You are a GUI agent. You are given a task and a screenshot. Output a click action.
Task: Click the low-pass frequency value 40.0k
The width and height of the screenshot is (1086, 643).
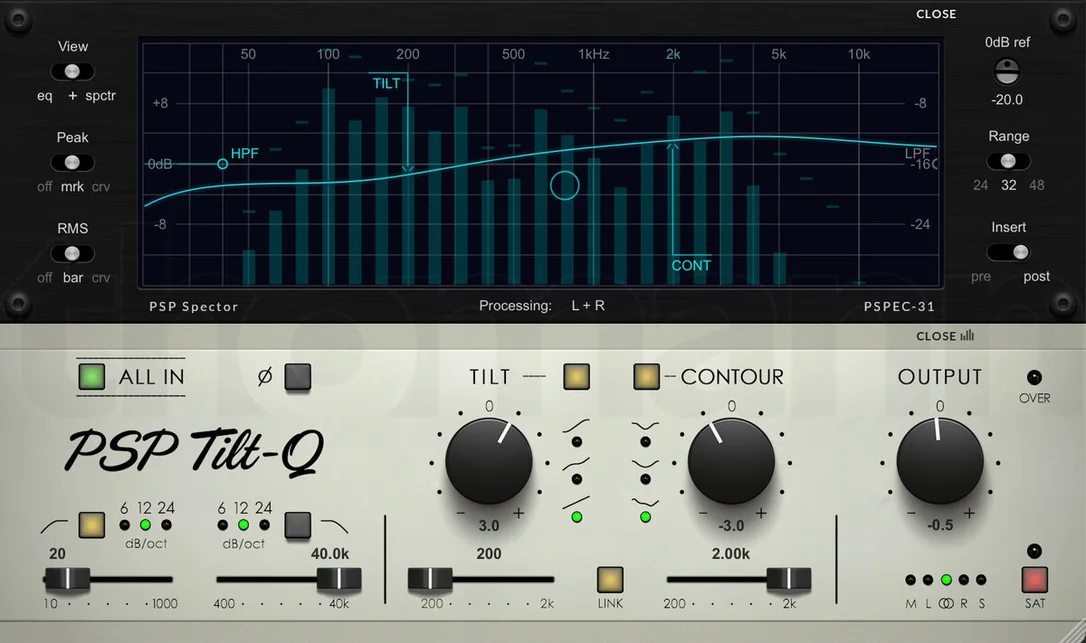[x=330, y=554]
